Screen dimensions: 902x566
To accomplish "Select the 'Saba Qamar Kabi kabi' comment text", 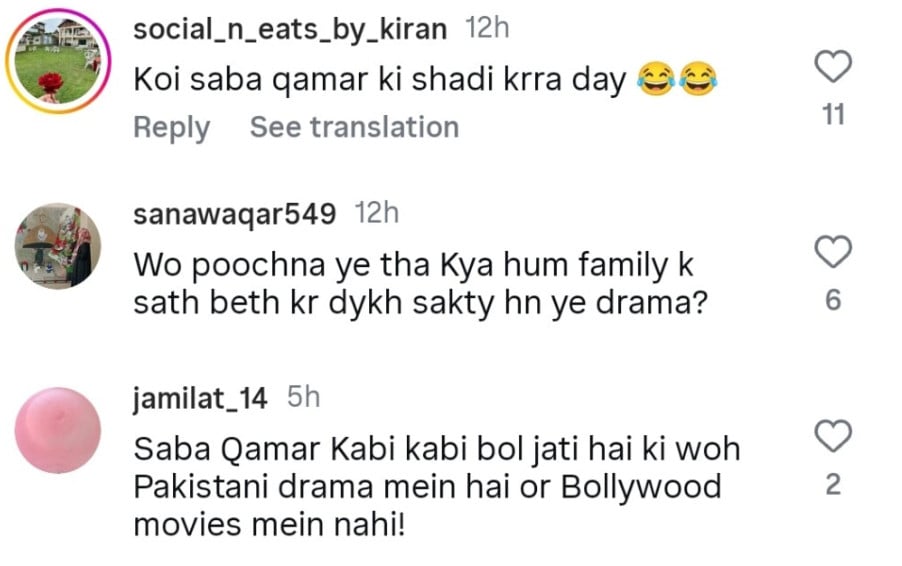I will coord(435,487).
